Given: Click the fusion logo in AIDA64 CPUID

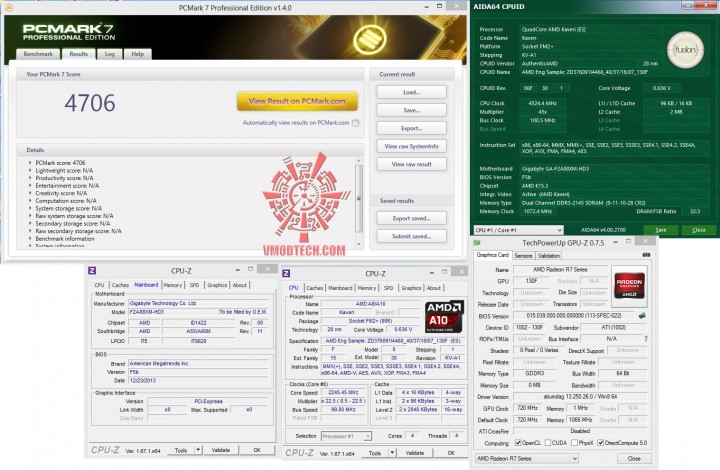Looking at the screenshot, I should click(685, 50).
